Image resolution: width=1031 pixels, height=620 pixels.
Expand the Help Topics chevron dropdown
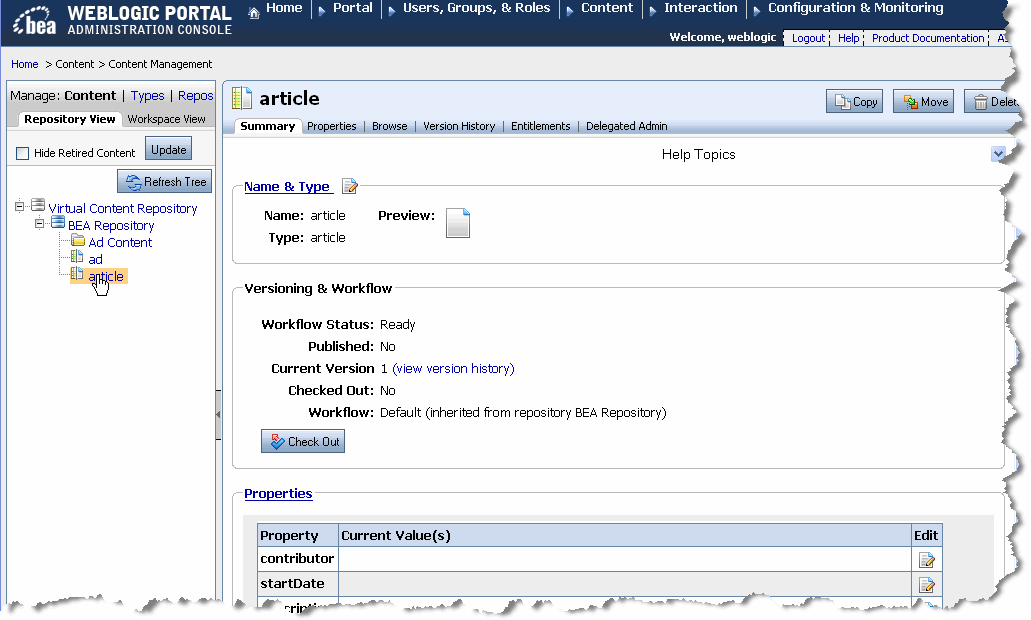pyautogui.click(x=997, y=153)
